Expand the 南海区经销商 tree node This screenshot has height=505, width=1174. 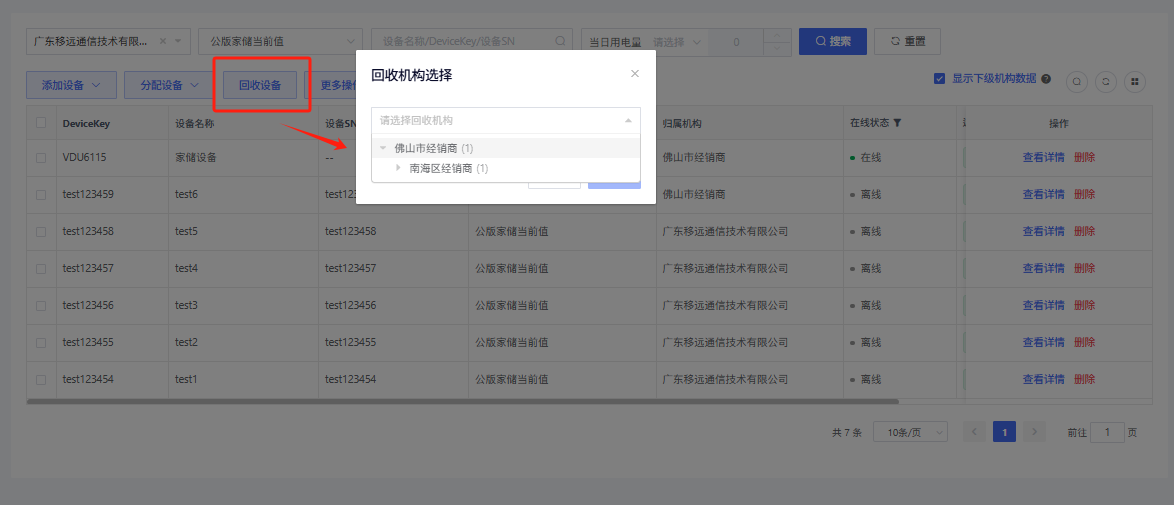click(x=398, y=168)
